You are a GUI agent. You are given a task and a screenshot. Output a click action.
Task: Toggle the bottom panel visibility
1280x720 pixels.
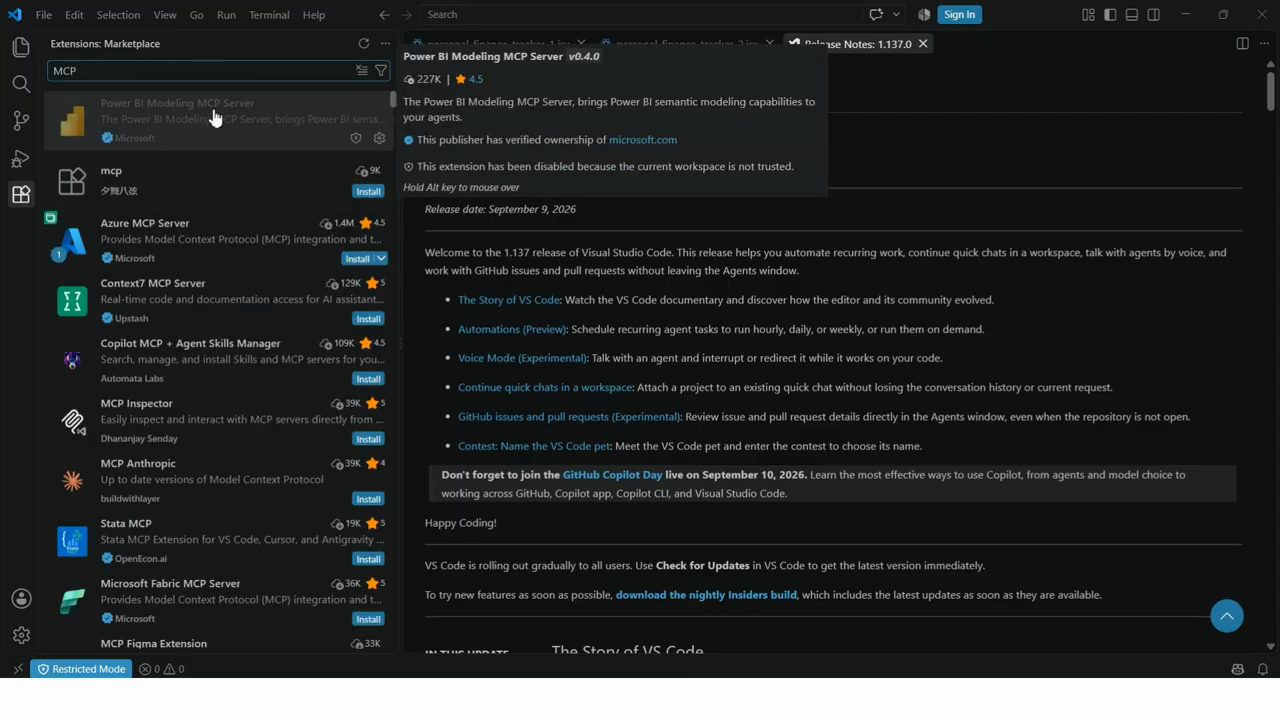[1132, 14]
